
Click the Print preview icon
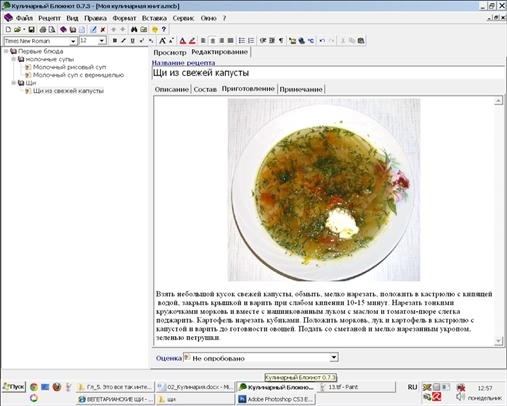tap(52, 30)
